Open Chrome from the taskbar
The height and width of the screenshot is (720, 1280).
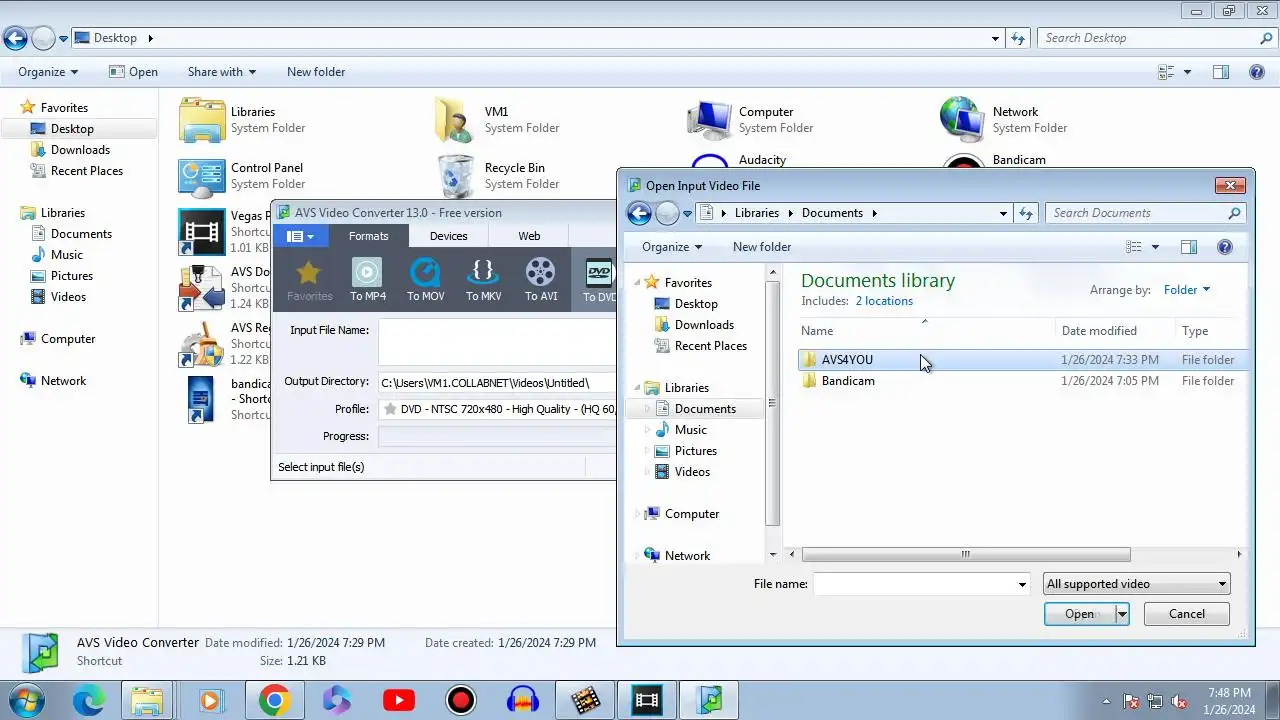pyautogui.click(x=275, y=700)
